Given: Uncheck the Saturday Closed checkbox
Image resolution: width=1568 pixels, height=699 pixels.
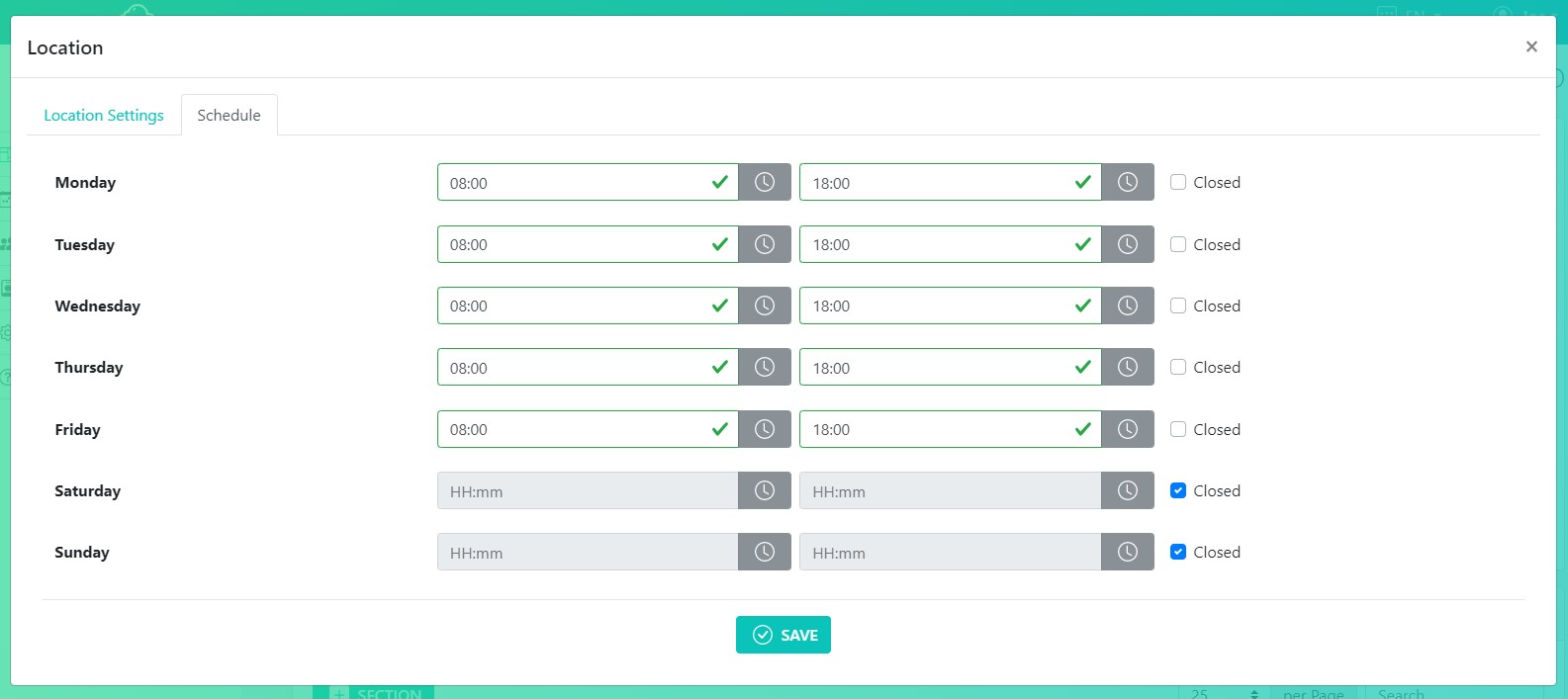Looking at the screenshot, I should click(x=1178, y=490).
